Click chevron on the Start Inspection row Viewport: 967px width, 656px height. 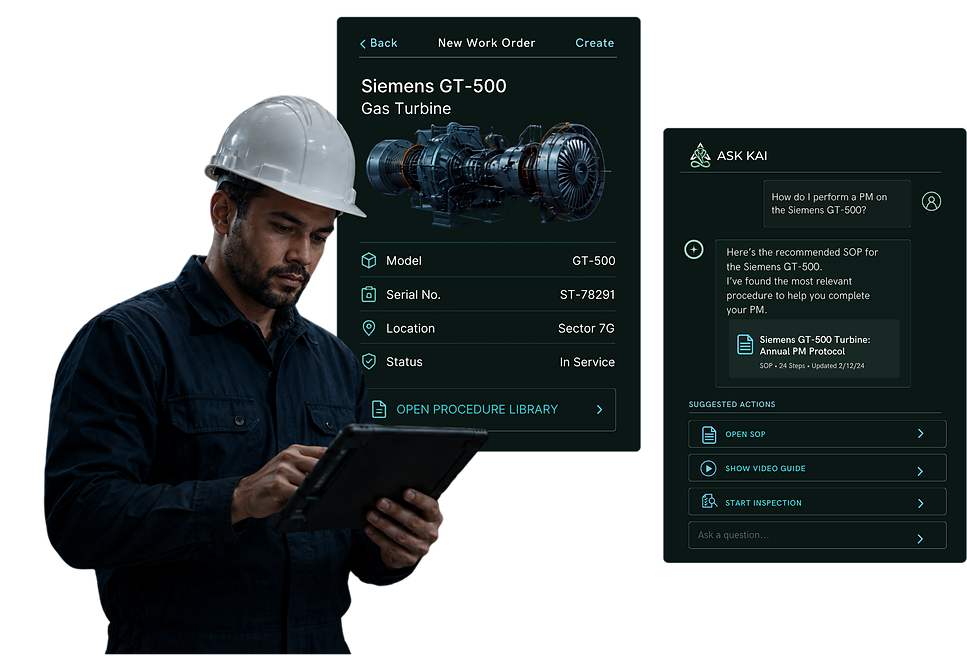pos(920,503)
